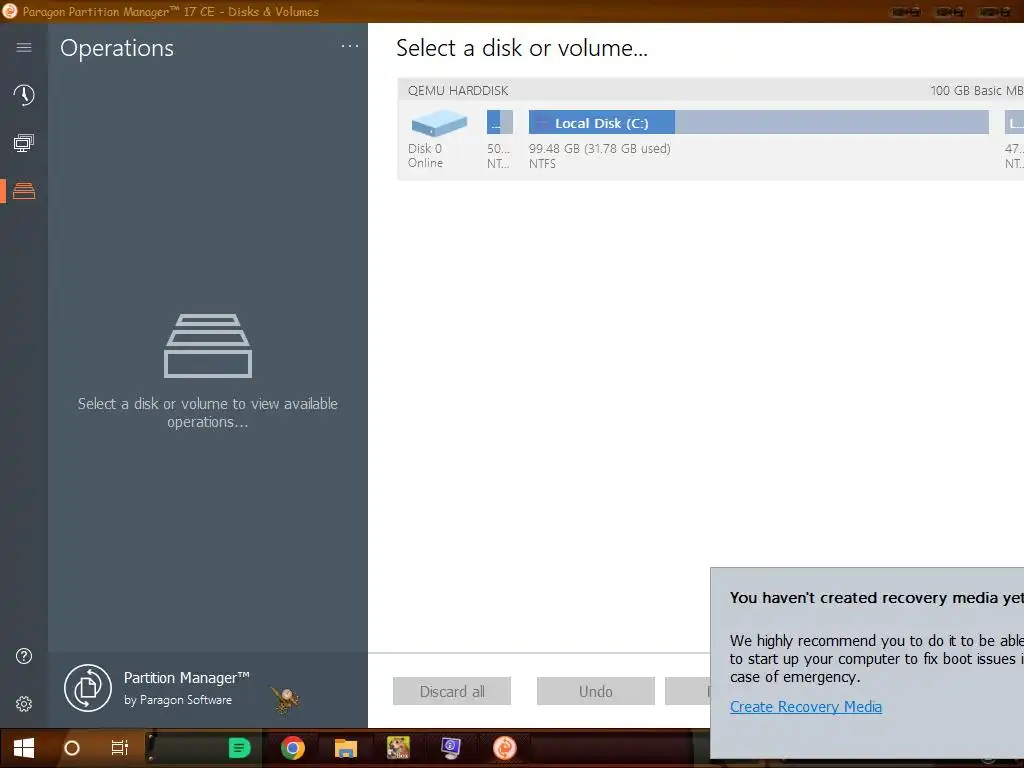Viewport: 1024px width, 768px height.
Task: Open the computers view sidebar icon
Action: click(24, 143)
